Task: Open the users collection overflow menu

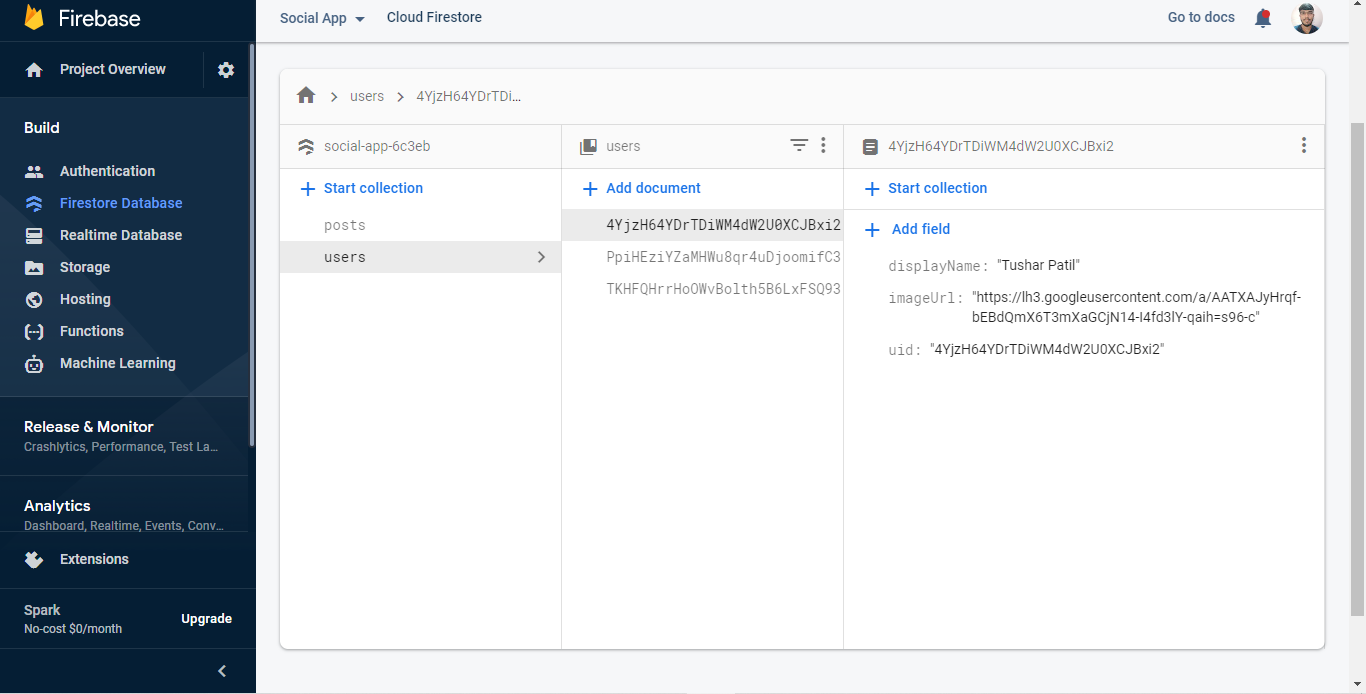Action: point(823,145)
